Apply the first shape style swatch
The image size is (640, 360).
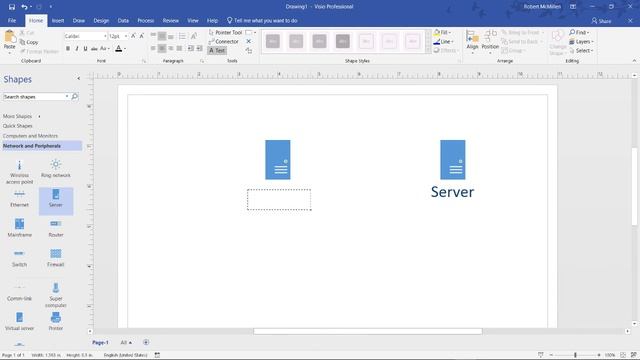click(273, 41)
